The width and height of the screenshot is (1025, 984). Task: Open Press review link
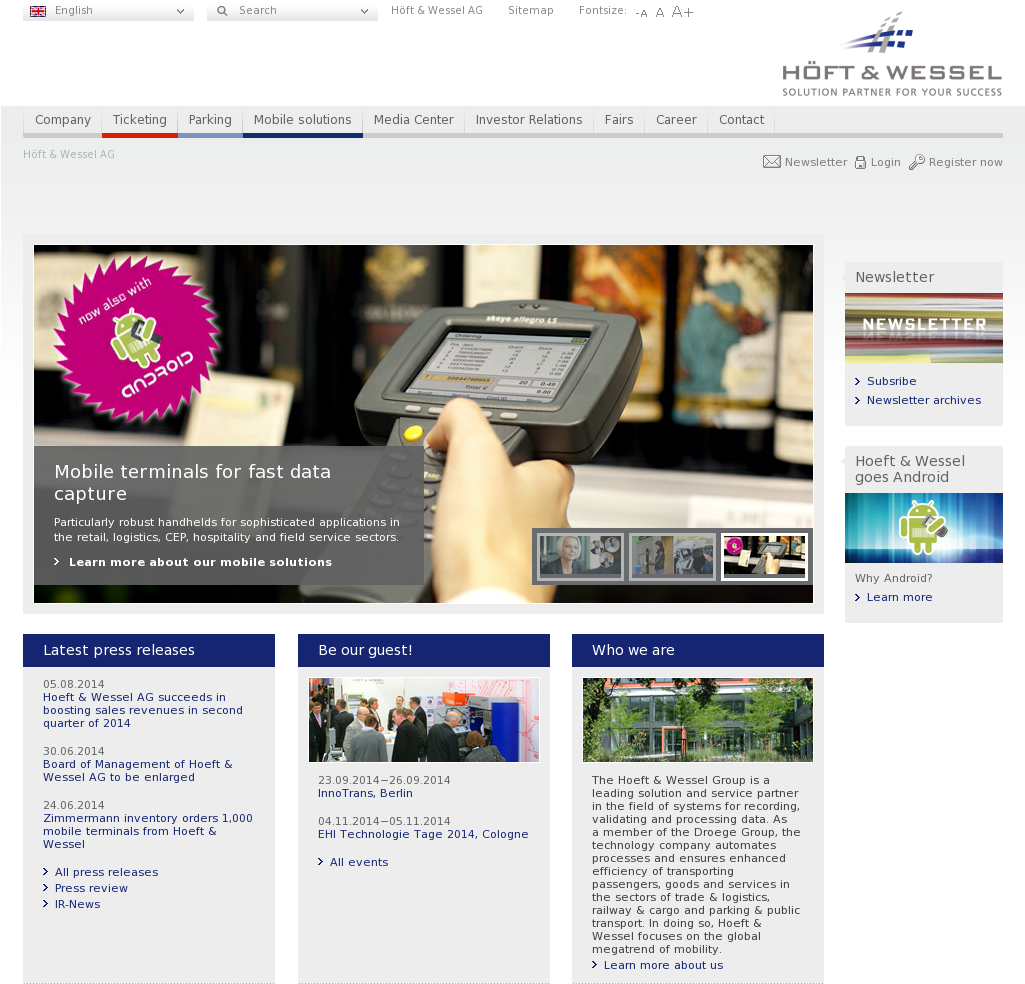92,889
